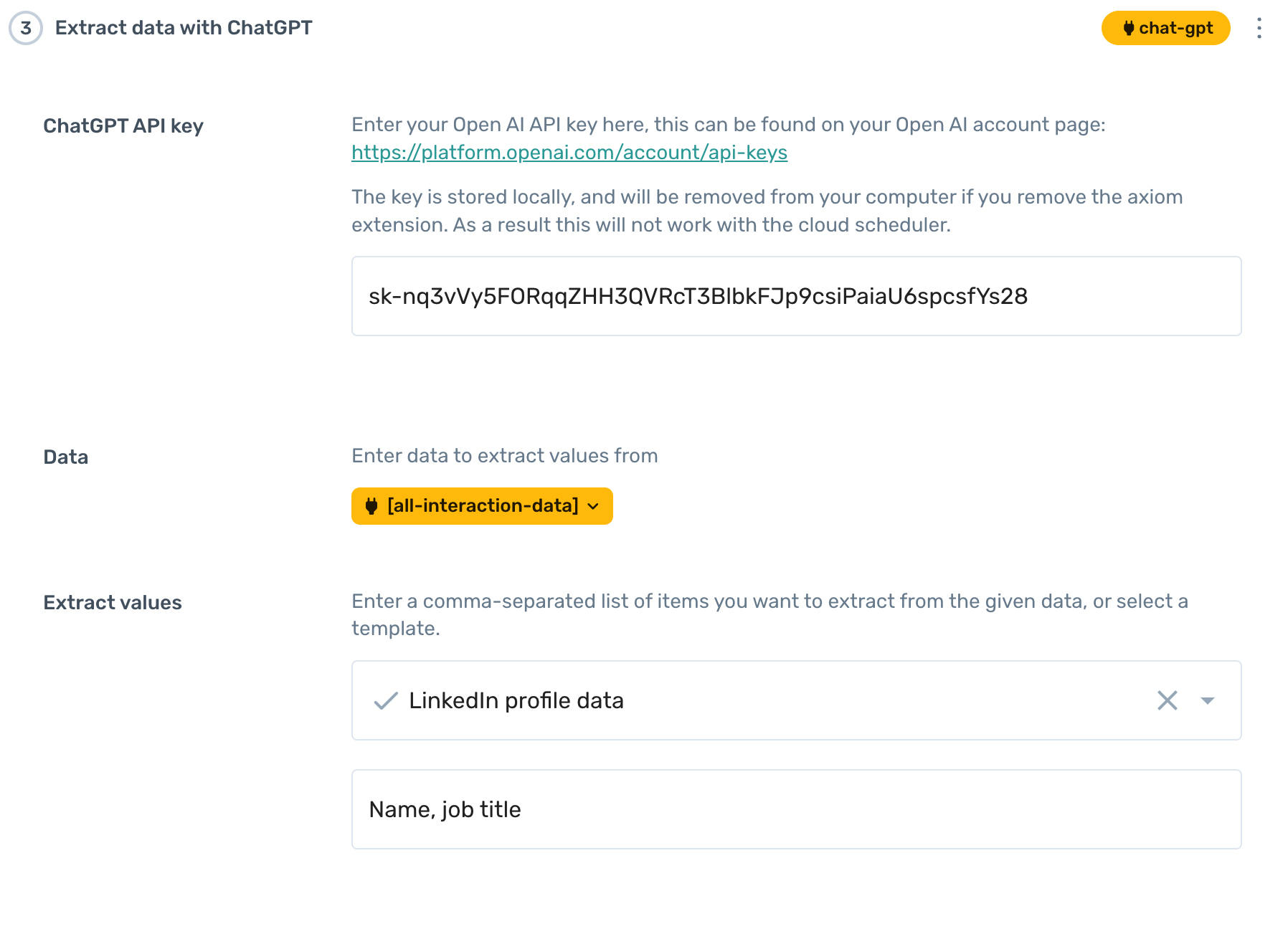Viewport: 1288px width, 929px height.
Task: Click the step number 3 circle
Action: point(26,28)
